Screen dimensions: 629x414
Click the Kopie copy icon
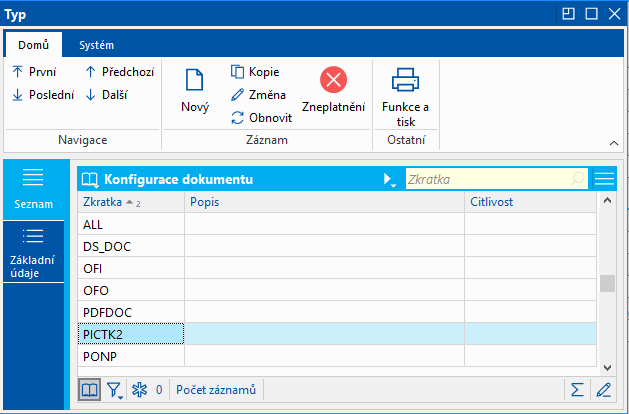point(238,72)
